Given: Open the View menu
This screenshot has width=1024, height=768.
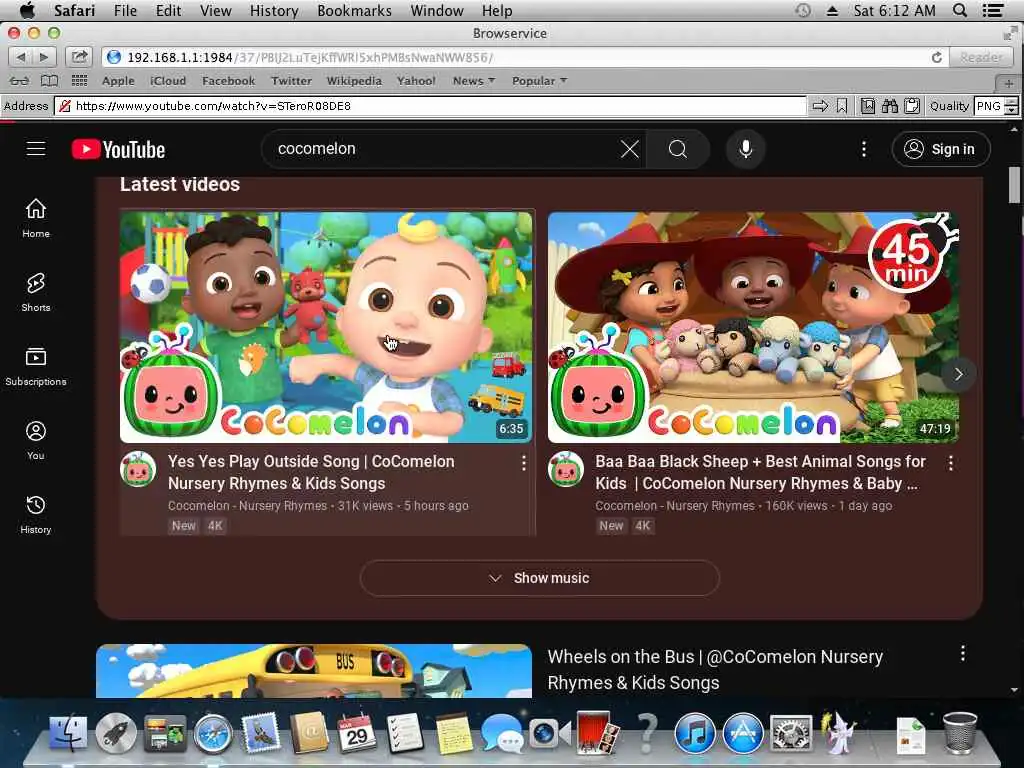Looking at the screenshot, I should tap(216, 10).
